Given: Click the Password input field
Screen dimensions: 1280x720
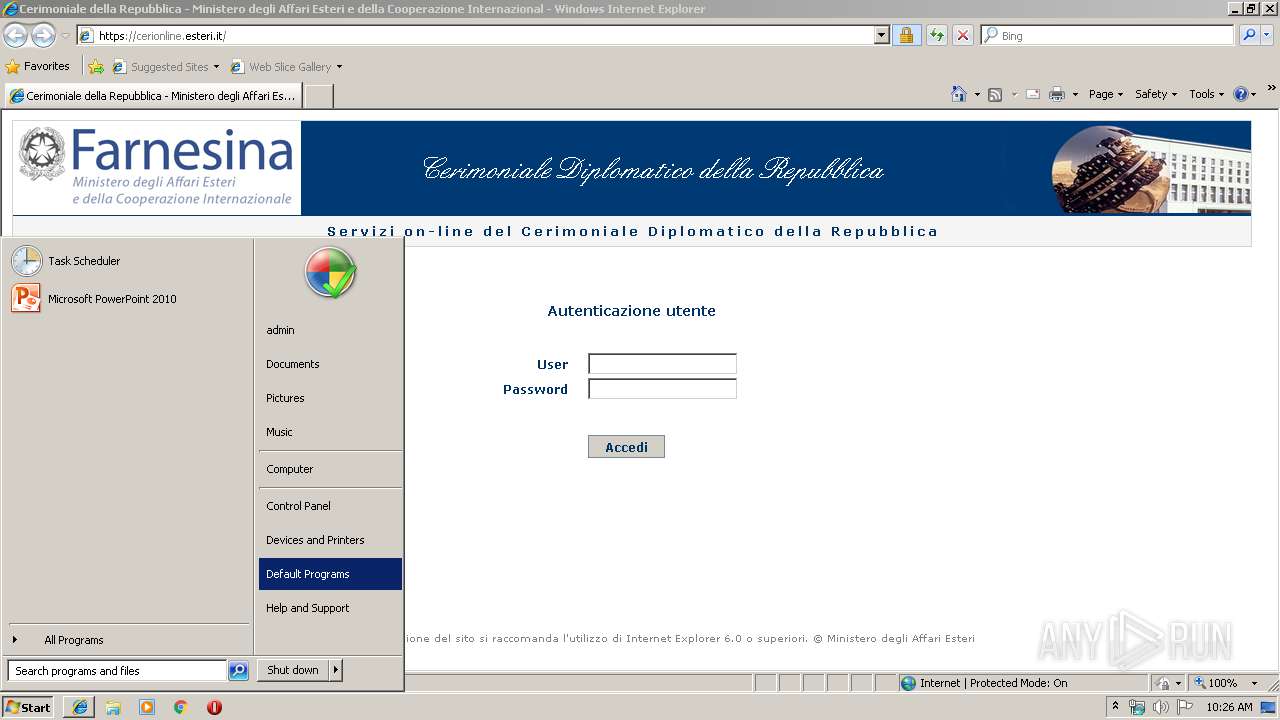Looking at the screenshot, I should 662,389.
